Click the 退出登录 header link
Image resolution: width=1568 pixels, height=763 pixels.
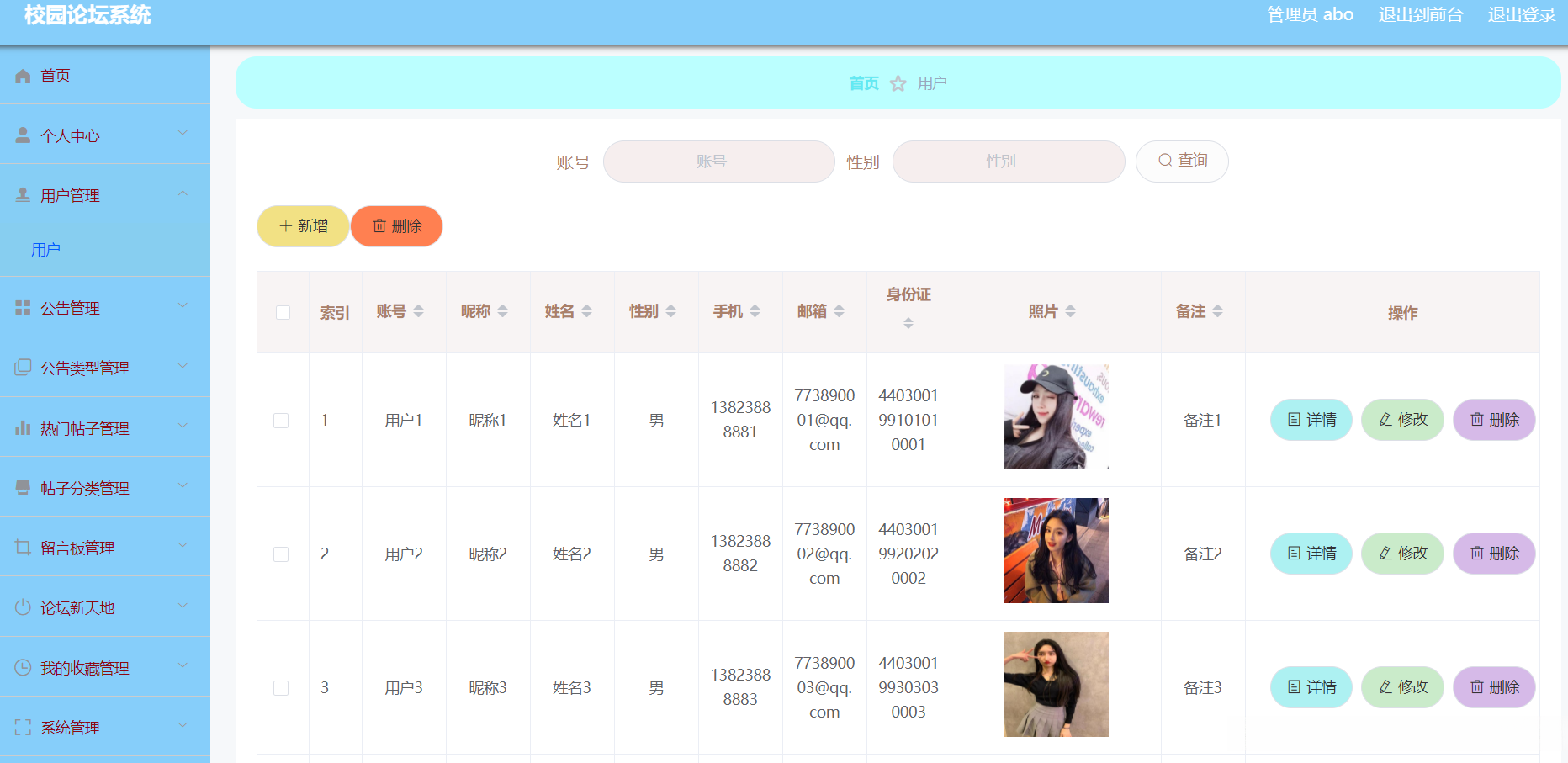pos(1522,14)
